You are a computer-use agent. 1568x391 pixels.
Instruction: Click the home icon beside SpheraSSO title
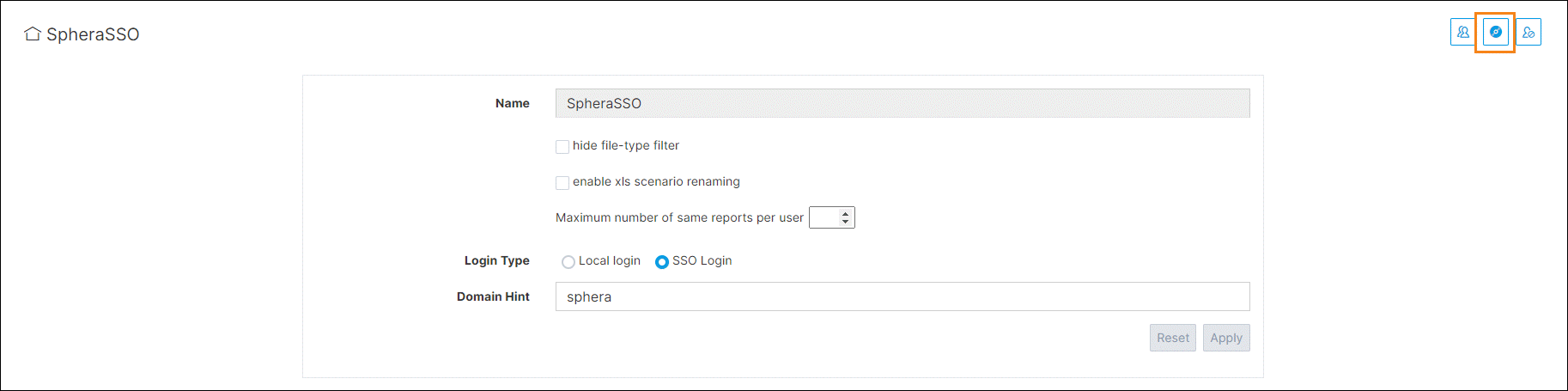click(33, 34)
